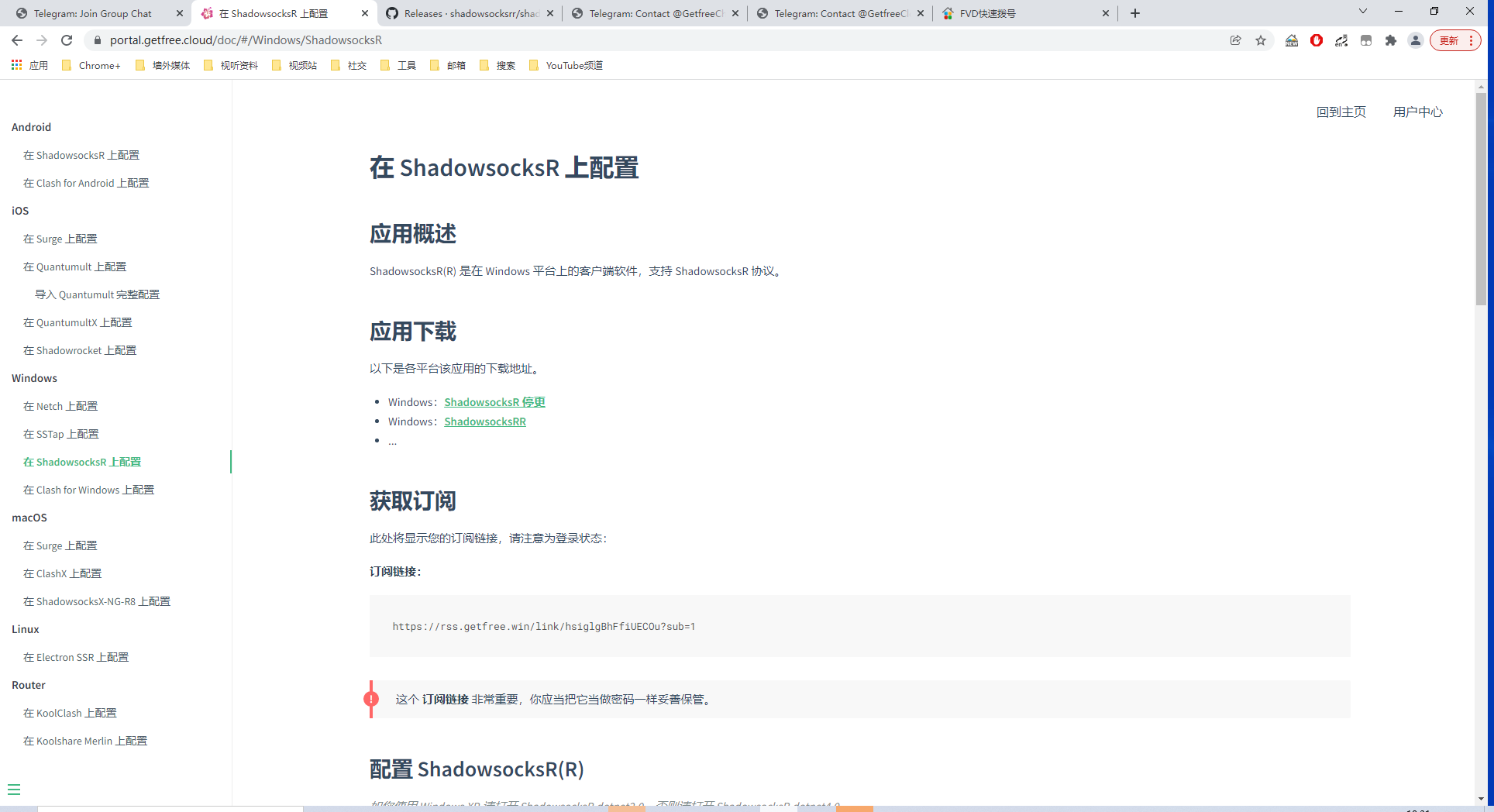Open the 搜索 bookmark folder

pyautogui.click(x=497, y=65)
